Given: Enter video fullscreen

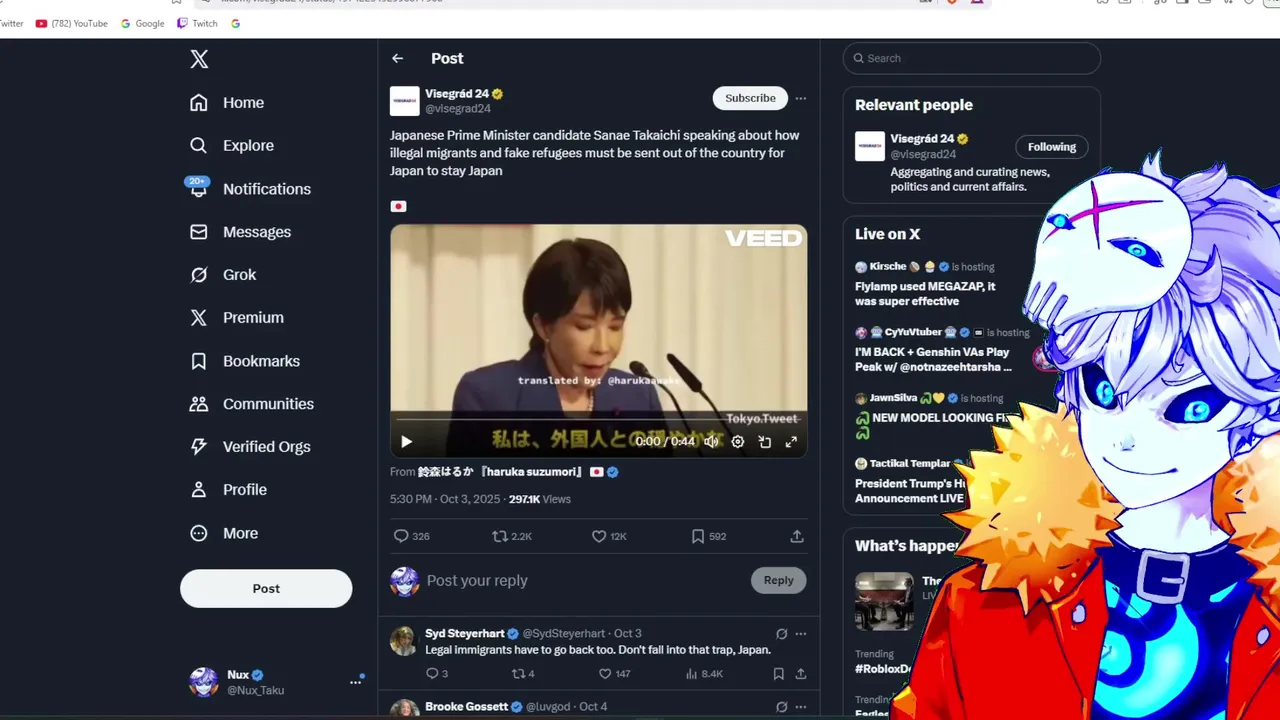Looking at the screenshot, I should click(791, 441).
